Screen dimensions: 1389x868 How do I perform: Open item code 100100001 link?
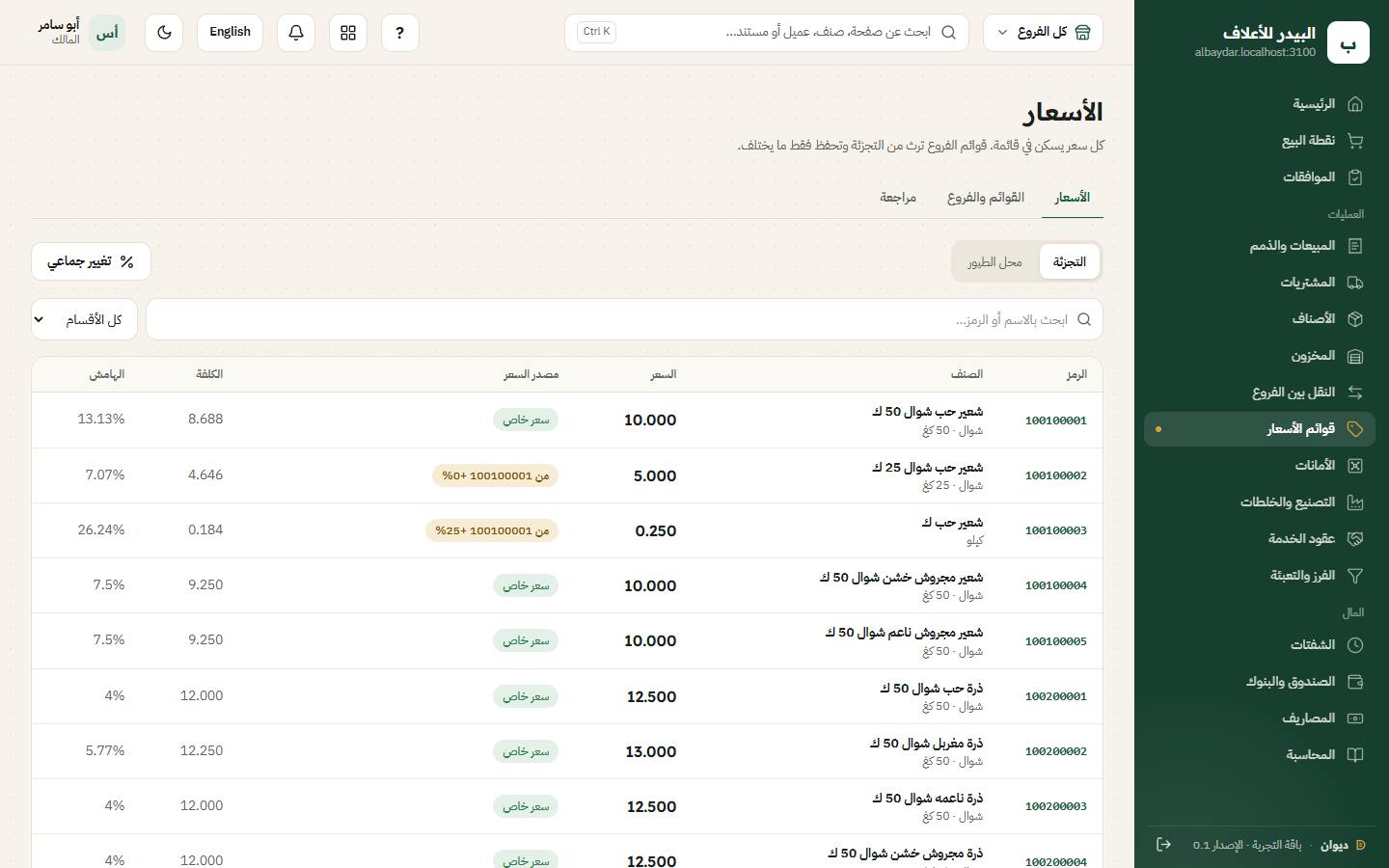[1056, 420]
